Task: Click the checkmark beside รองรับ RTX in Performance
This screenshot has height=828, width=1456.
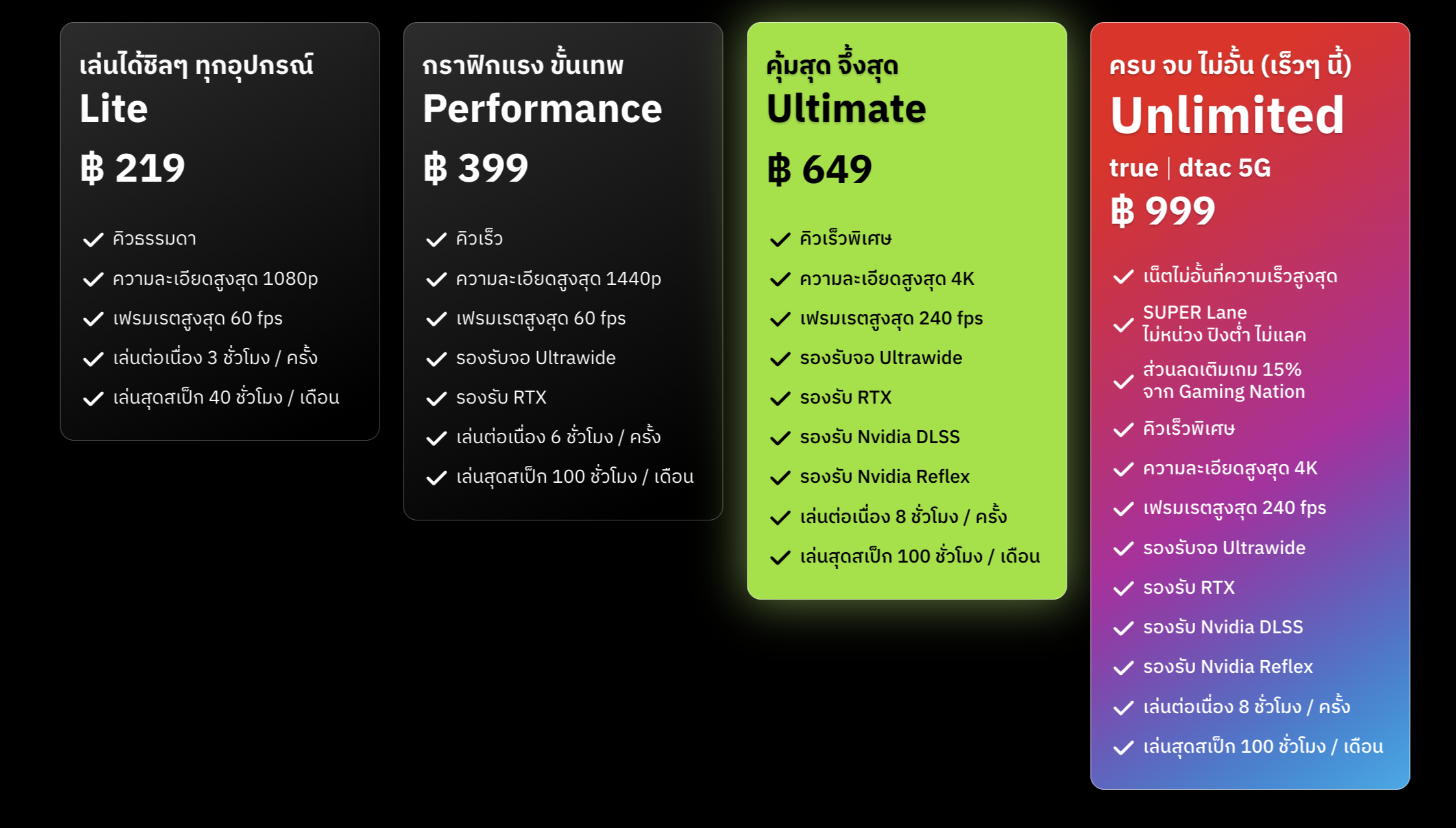Action: (x=437, y=398)
